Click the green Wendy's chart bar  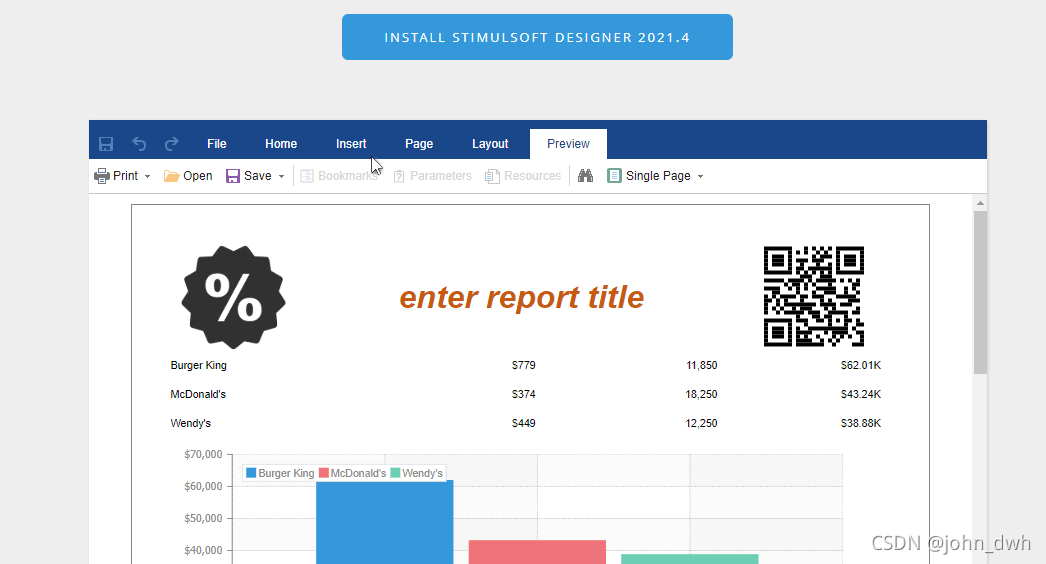pyautogui.click(x=690, y=559)
